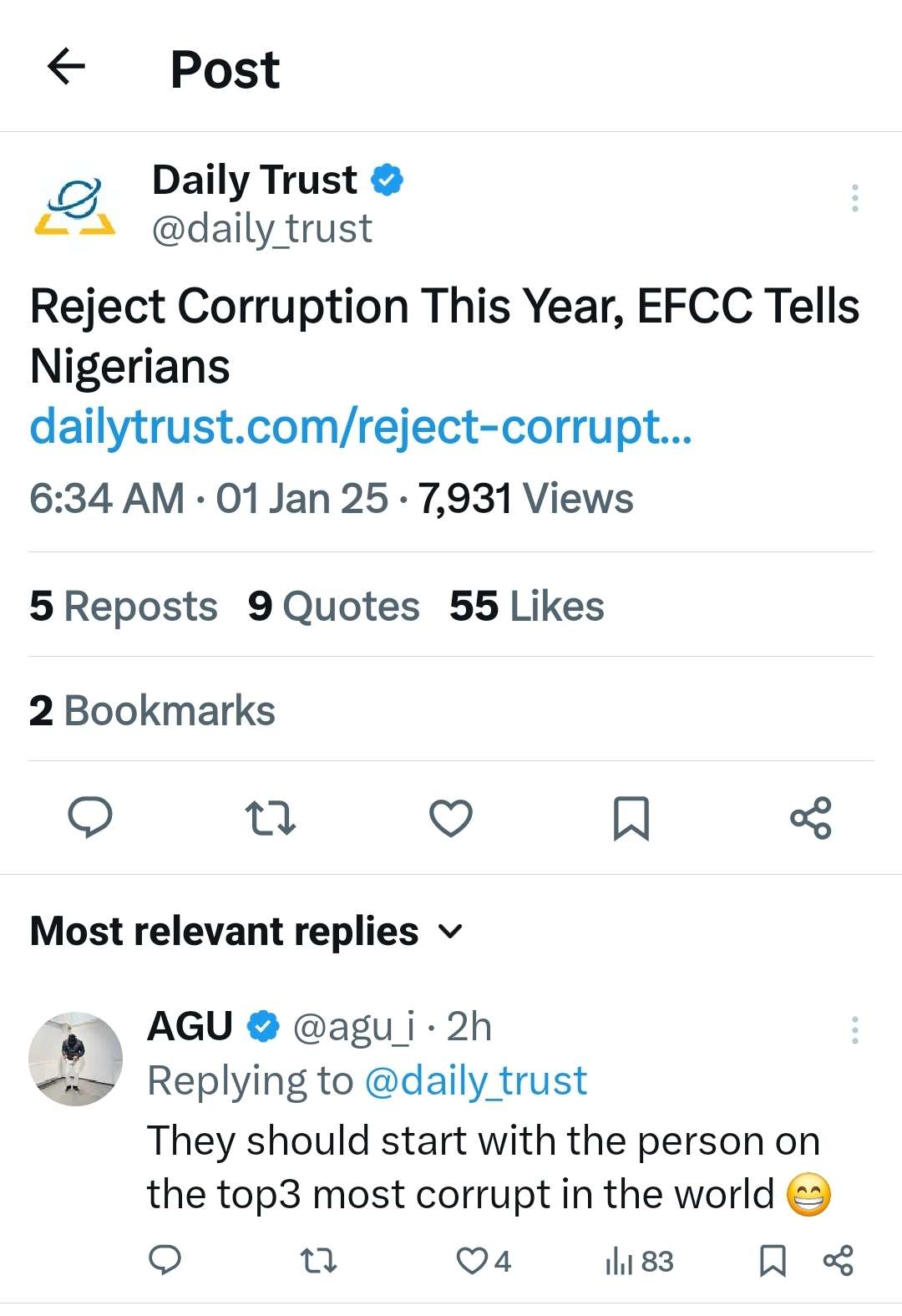
Task: Repost the Daily Trust post
Action: click(271, 818)
